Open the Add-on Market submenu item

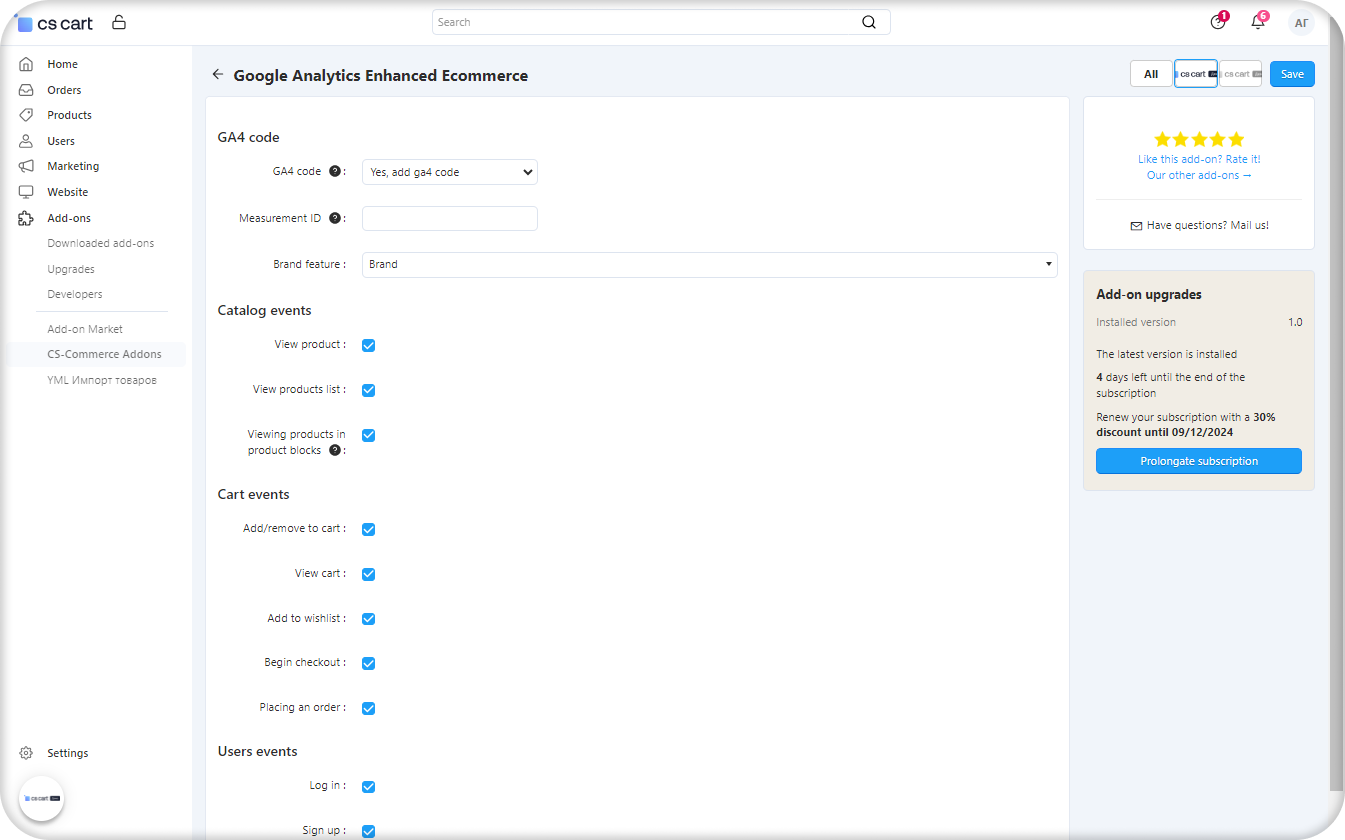85,329
